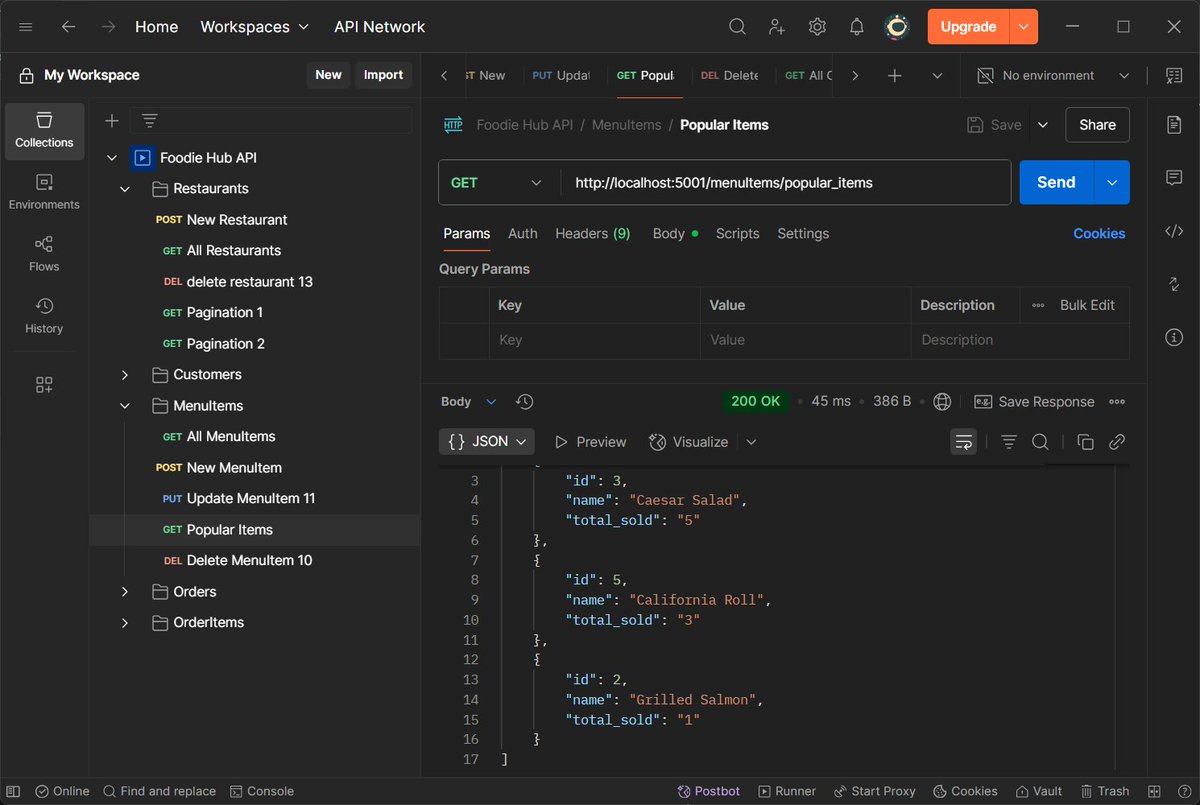Copy the response body
Screen dimensions: 1200x805
point(1085,442)
